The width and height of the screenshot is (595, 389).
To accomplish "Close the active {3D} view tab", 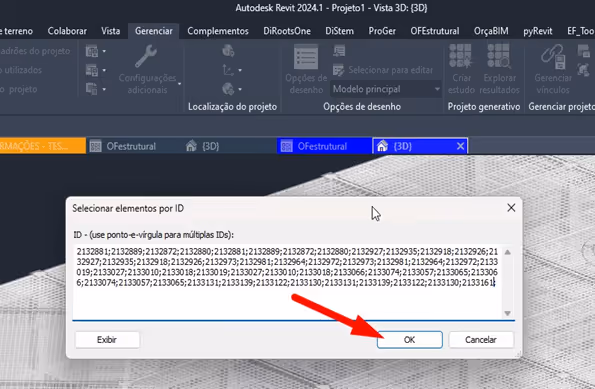I will pos(460,146).
